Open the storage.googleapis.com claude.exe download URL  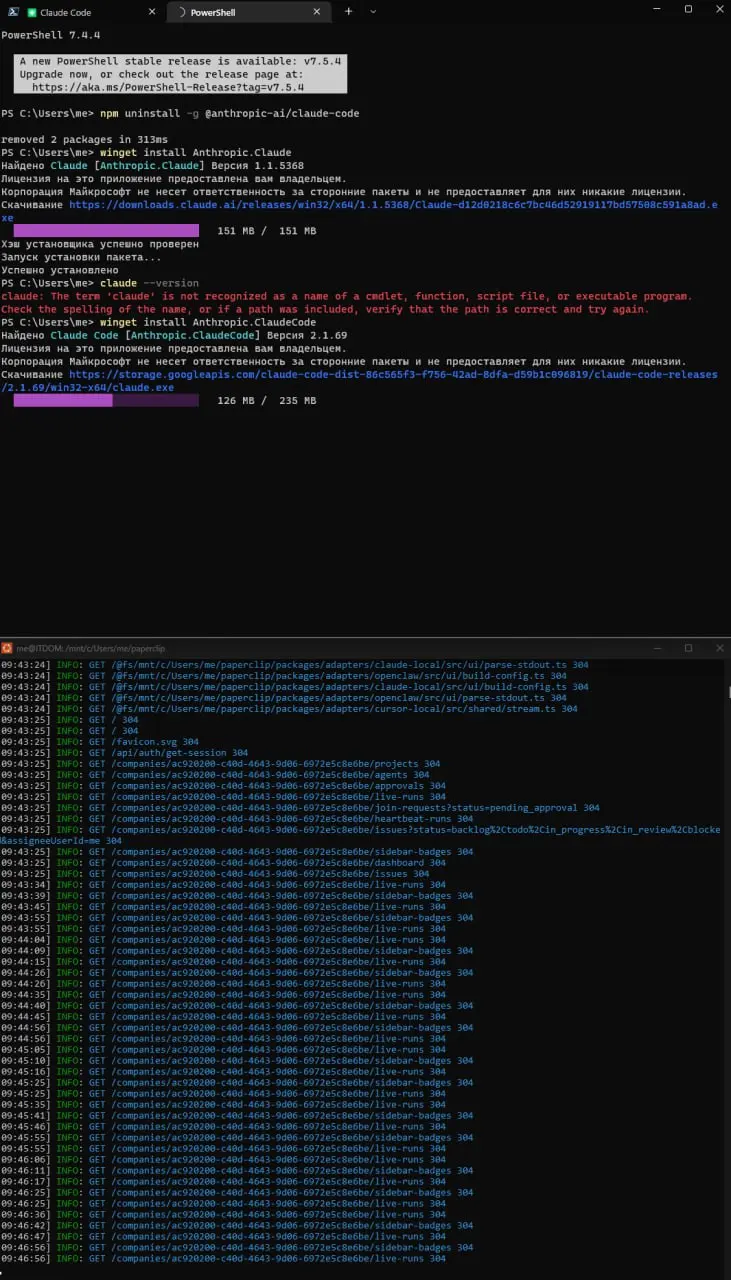pyautogui.click(x=359, y=381)
